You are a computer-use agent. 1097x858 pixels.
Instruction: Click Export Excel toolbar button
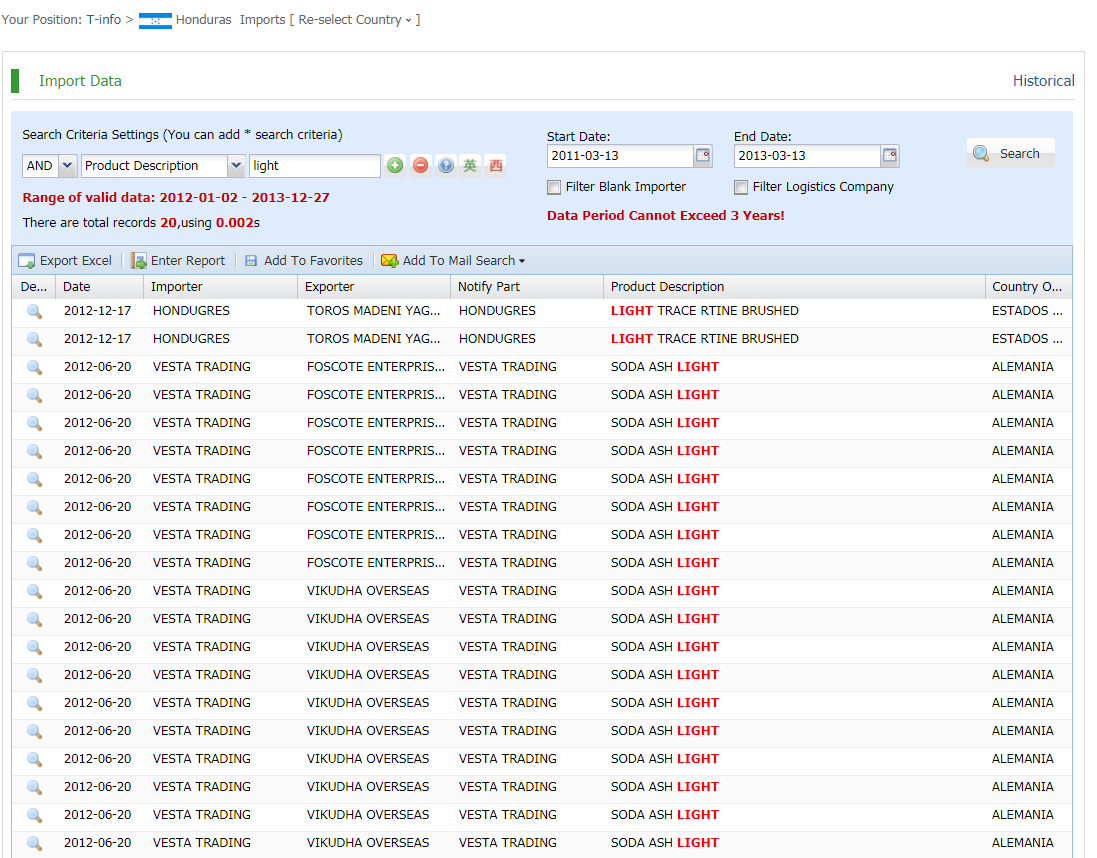click(65, 260)
